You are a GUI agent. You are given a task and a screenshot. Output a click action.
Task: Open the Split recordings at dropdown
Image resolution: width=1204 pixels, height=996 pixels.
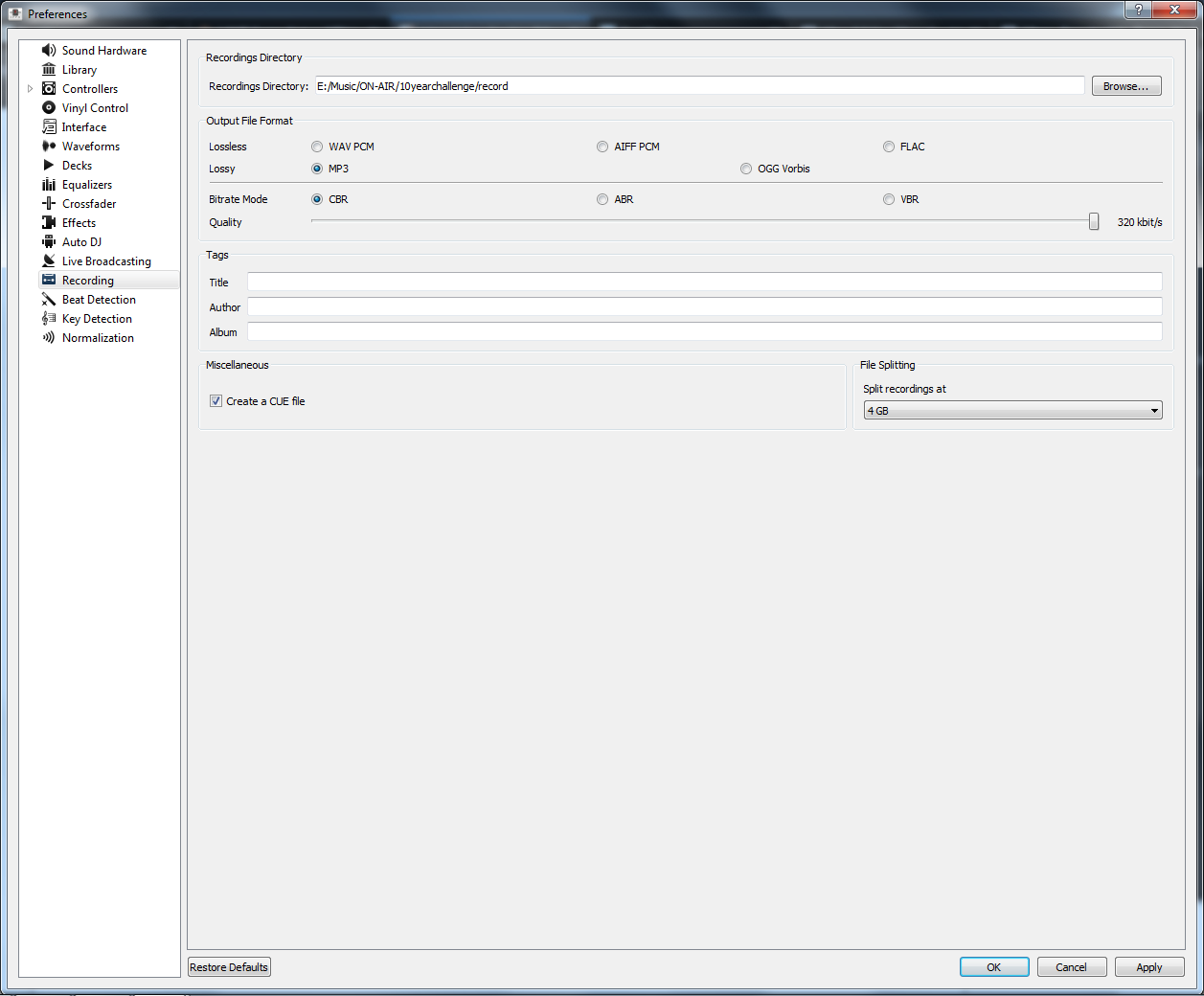click(x=1012, y=411)
